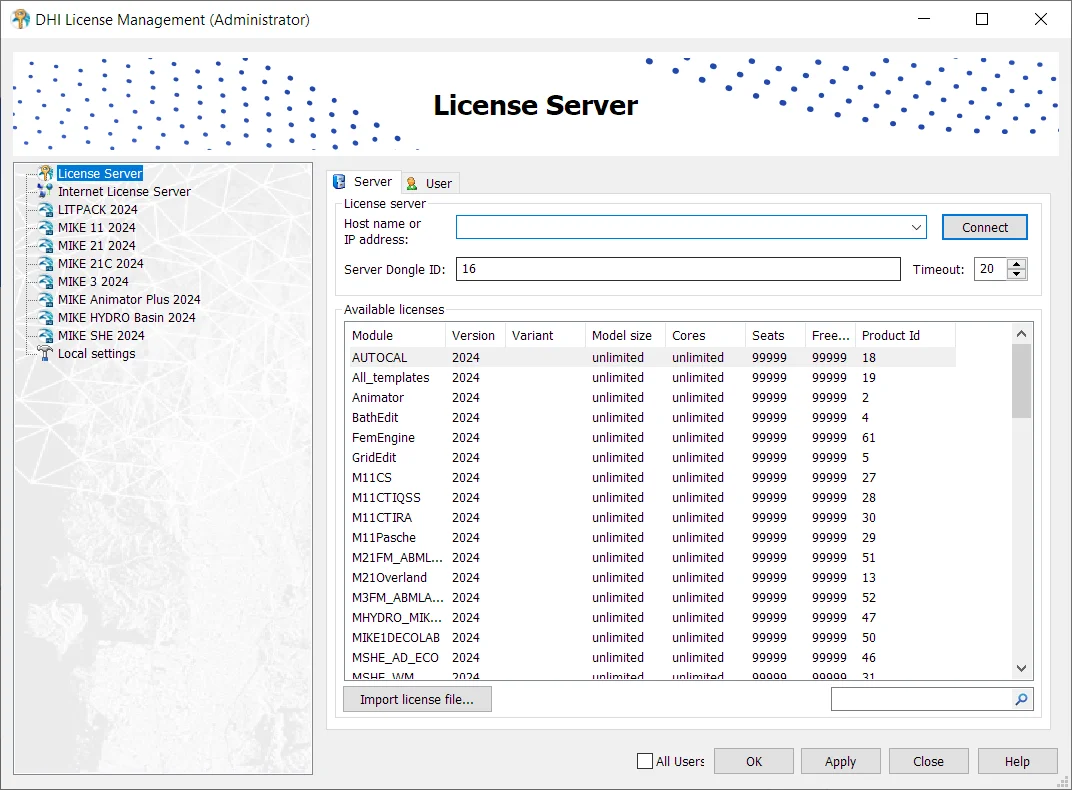This screenshot has width=1072, height=790.
Task: Click the License Server tree icon
Action: [x=45, y=173]
